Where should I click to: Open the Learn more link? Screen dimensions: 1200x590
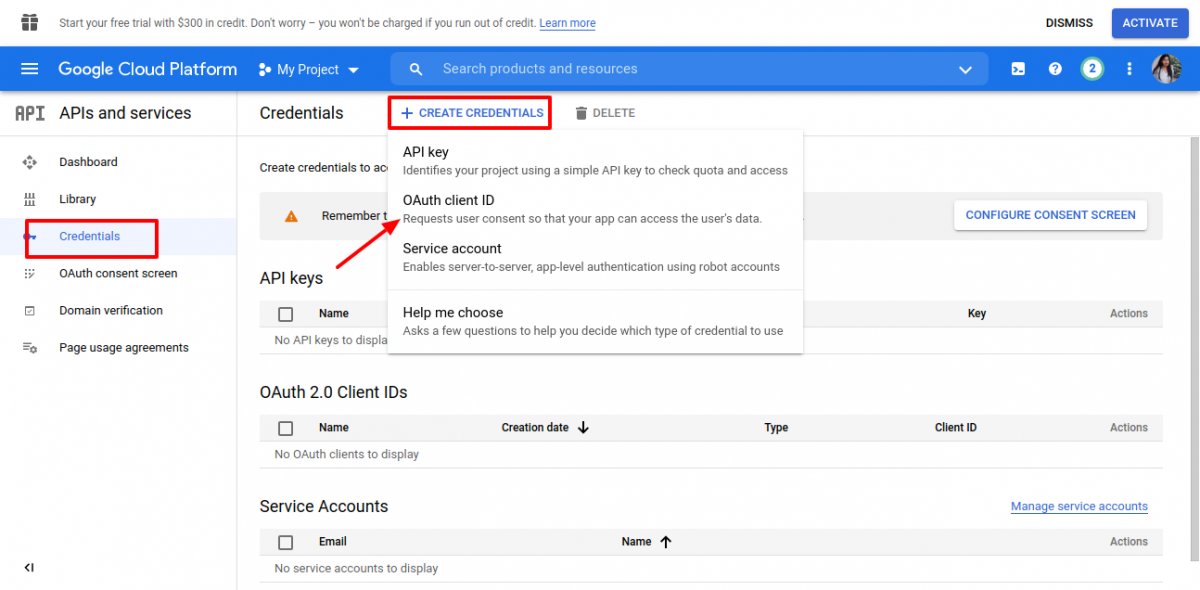tap(567, 22)
